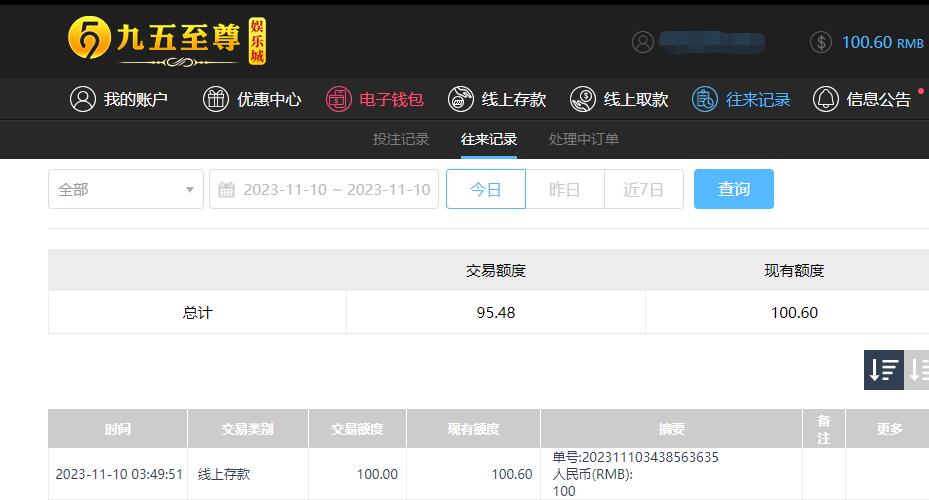Open 线上取款 withdrawal icon

point(583,99)
